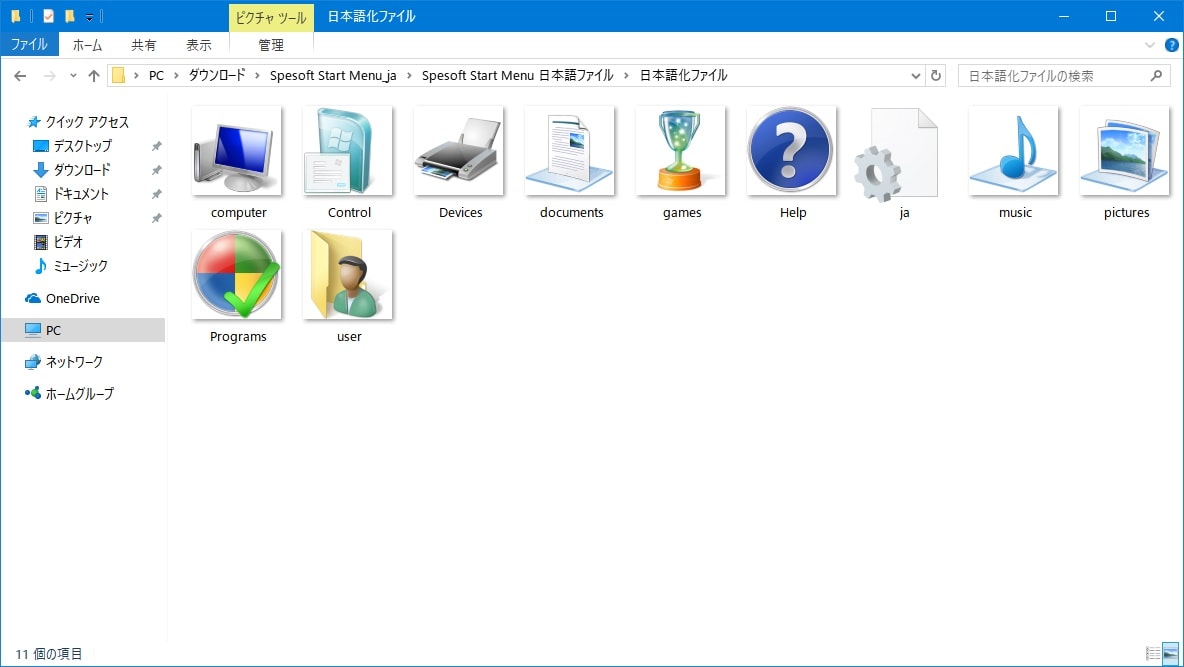Click PC in the address breadcrumb
Viewport: 1184px width, 667px height.
pos(156,76)
